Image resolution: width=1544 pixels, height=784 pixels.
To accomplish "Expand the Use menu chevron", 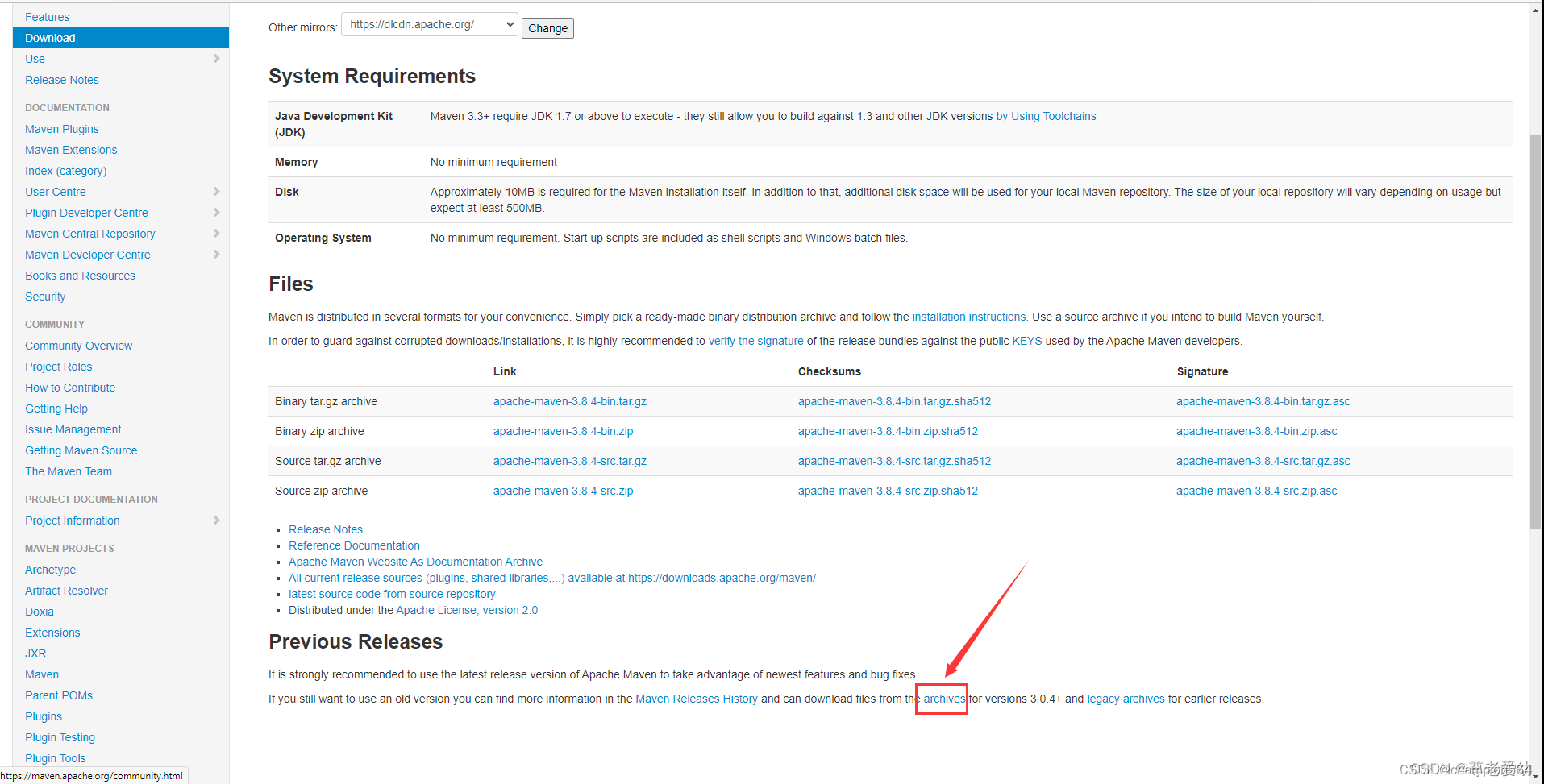I will click(x=216, y=59).
